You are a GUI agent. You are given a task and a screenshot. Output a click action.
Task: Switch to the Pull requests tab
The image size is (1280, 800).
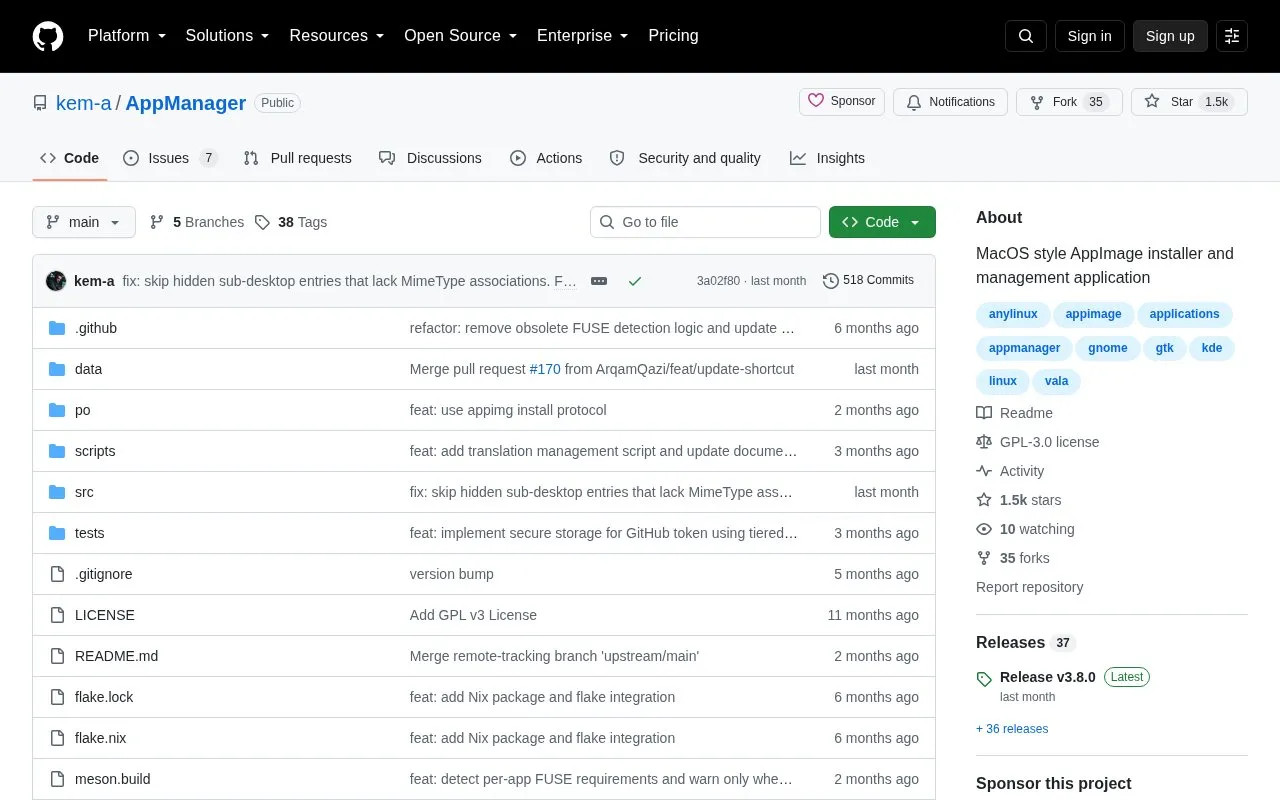(x=297, y=158)
